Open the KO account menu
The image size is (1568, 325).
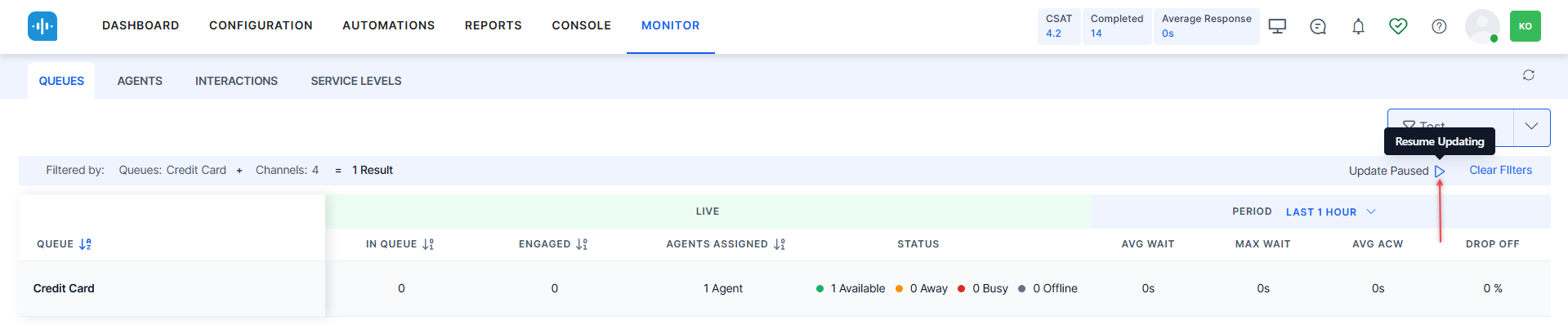(1525, 26)
